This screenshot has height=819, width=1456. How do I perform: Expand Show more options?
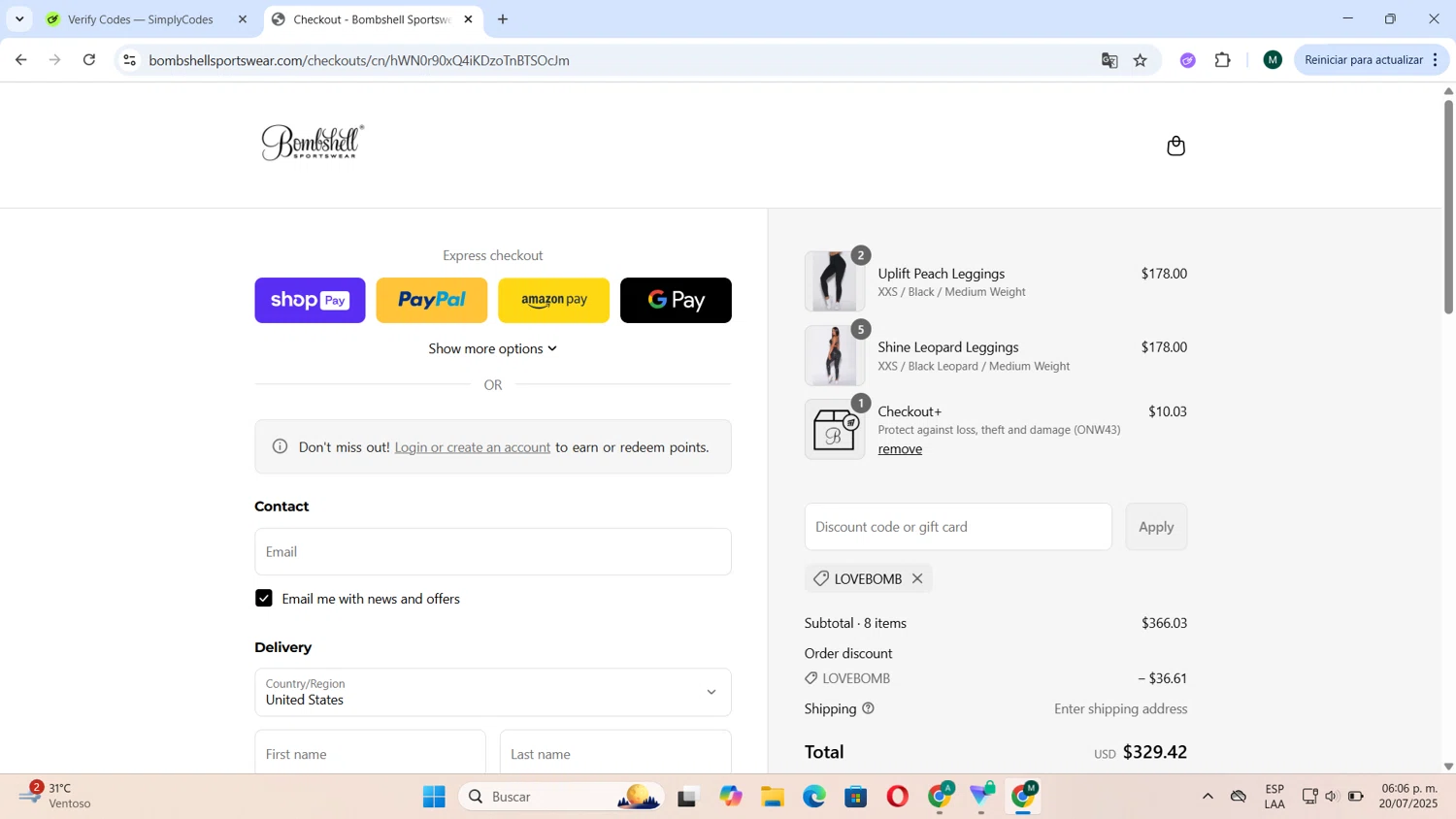pos(493,348)
